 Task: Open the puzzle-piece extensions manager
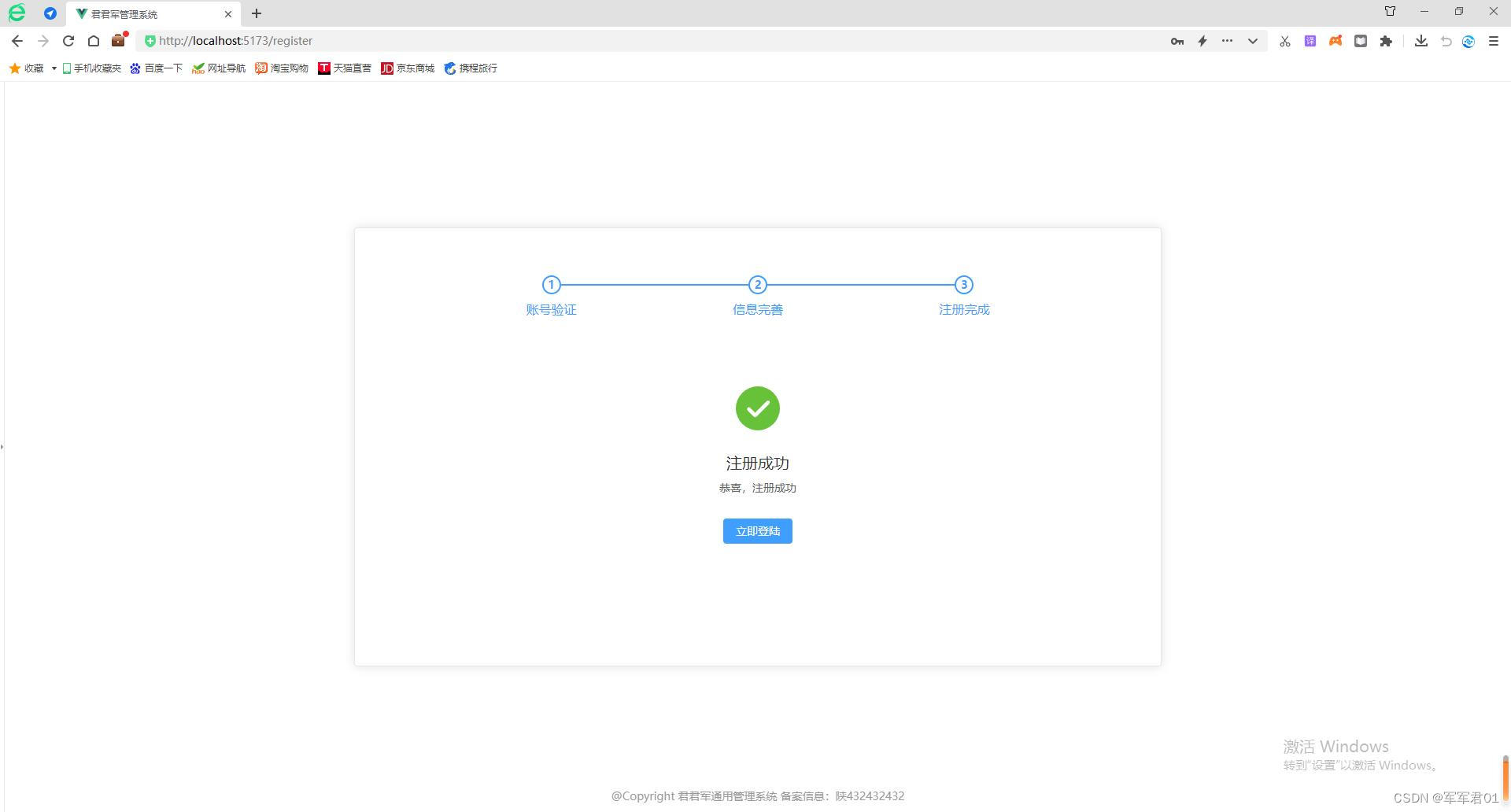pyautogui.click(x=1386, y=41)
